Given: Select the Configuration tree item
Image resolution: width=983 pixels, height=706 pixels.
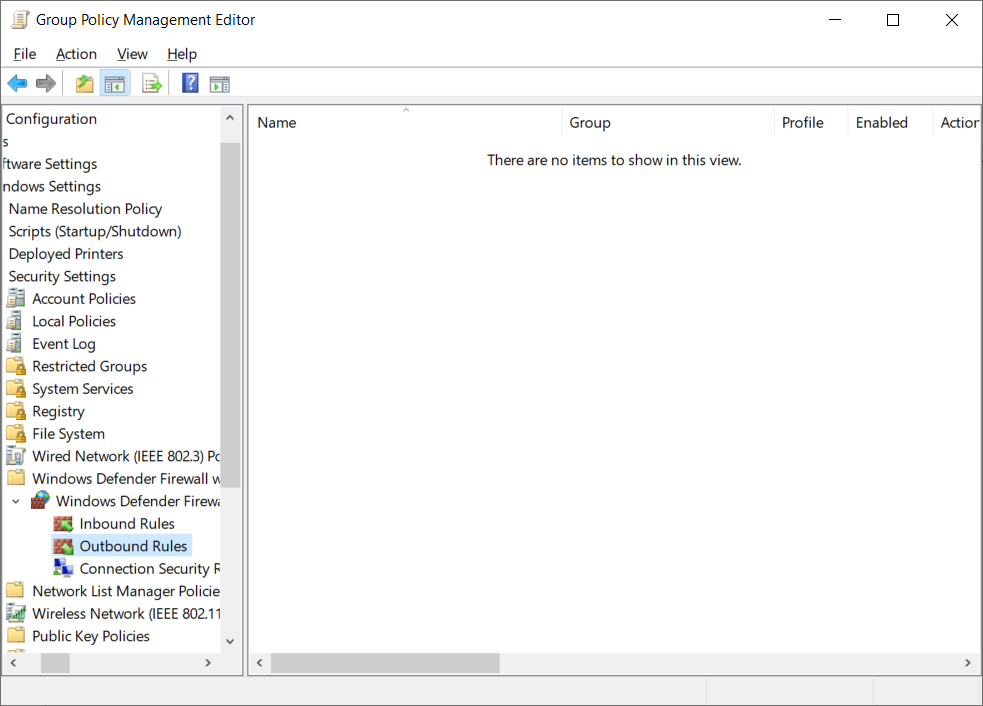Looking at the screenshot, I should pos(51,119).
